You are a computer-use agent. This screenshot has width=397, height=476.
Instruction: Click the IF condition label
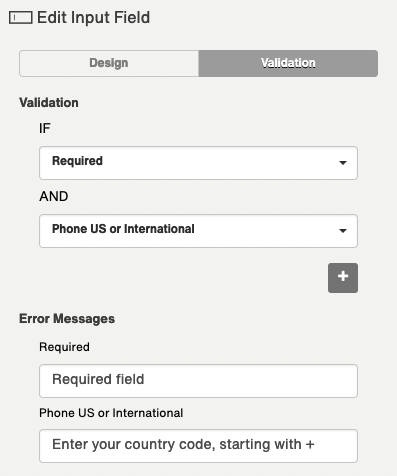(x=45, y=128)
